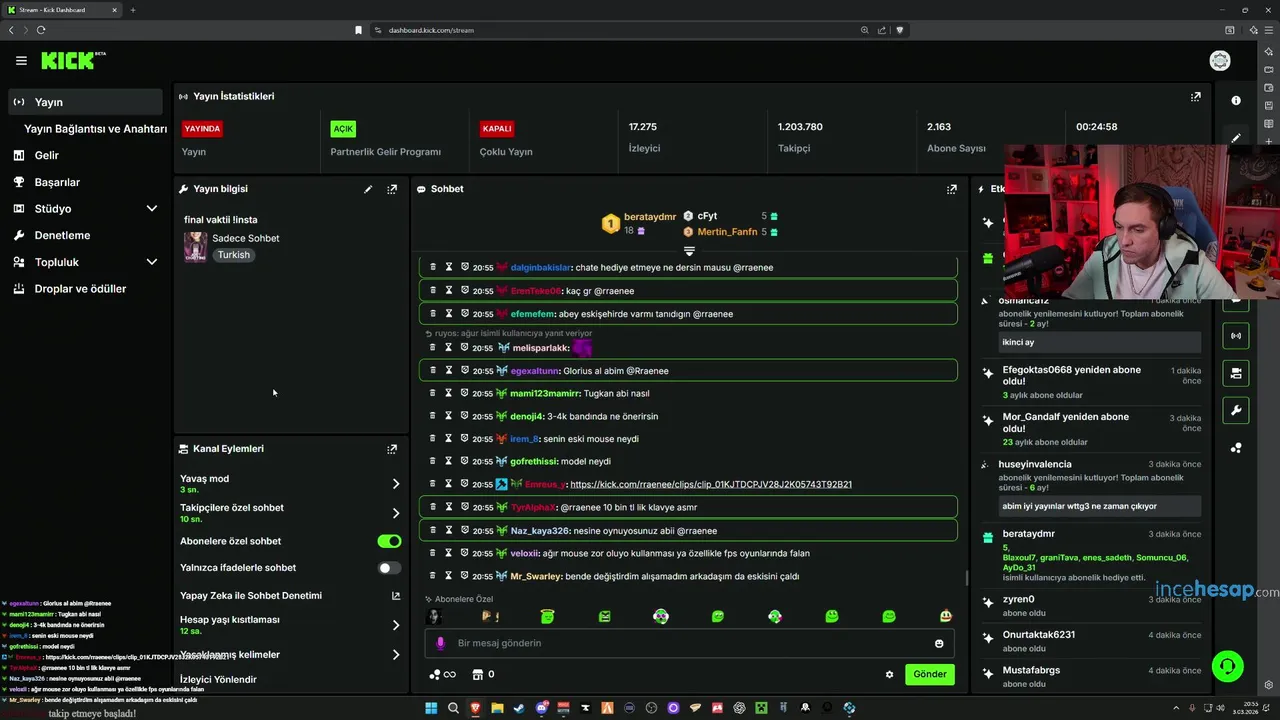Ban veloxii using the shield icon
The image size is (1280, 720).
point(465,553)
